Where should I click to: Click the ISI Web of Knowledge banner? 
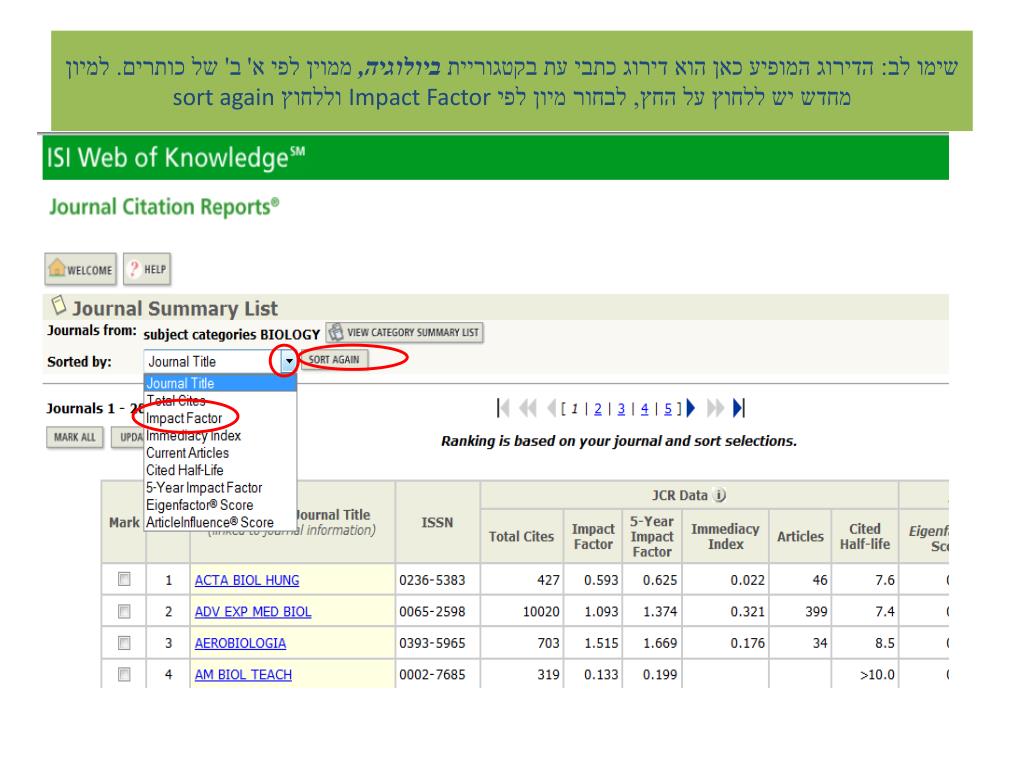pyautogui.click(x=496, y=157)
